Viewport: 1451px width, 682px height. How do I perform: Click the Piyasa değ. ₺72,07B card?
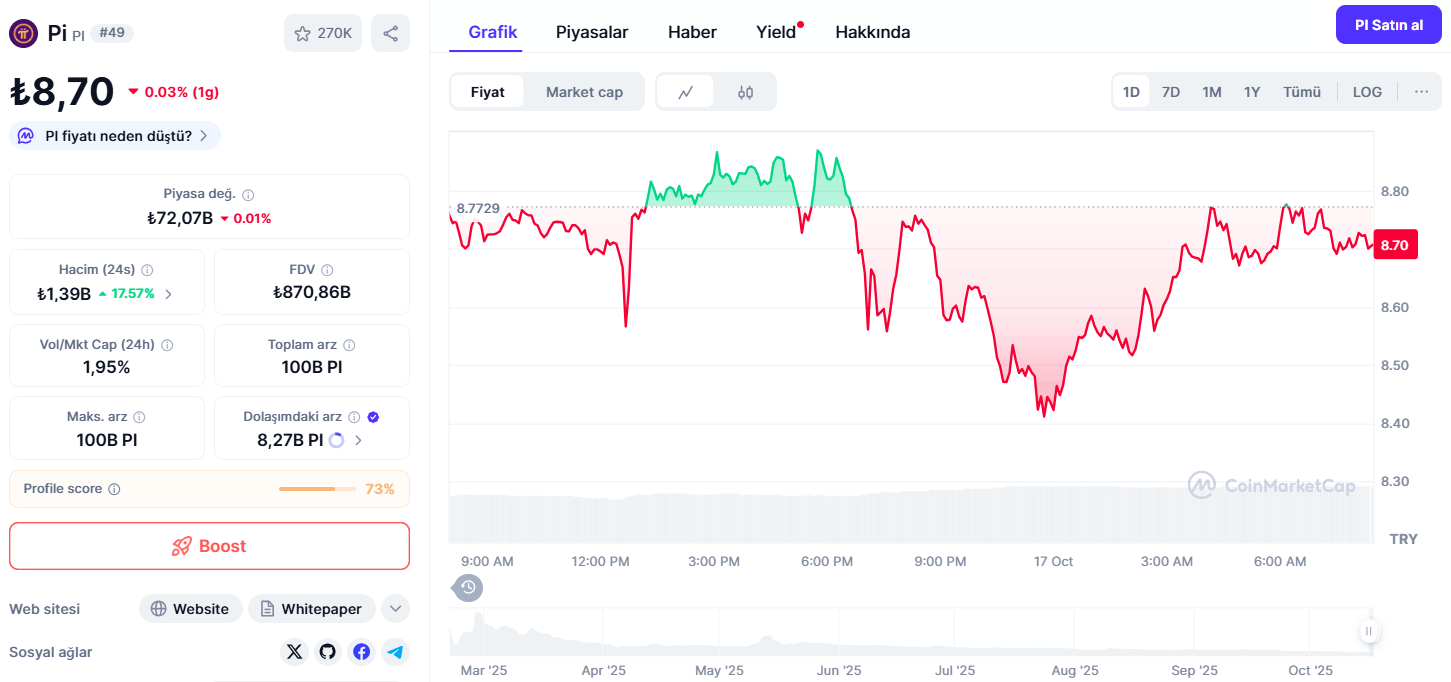tap(209, 206)
